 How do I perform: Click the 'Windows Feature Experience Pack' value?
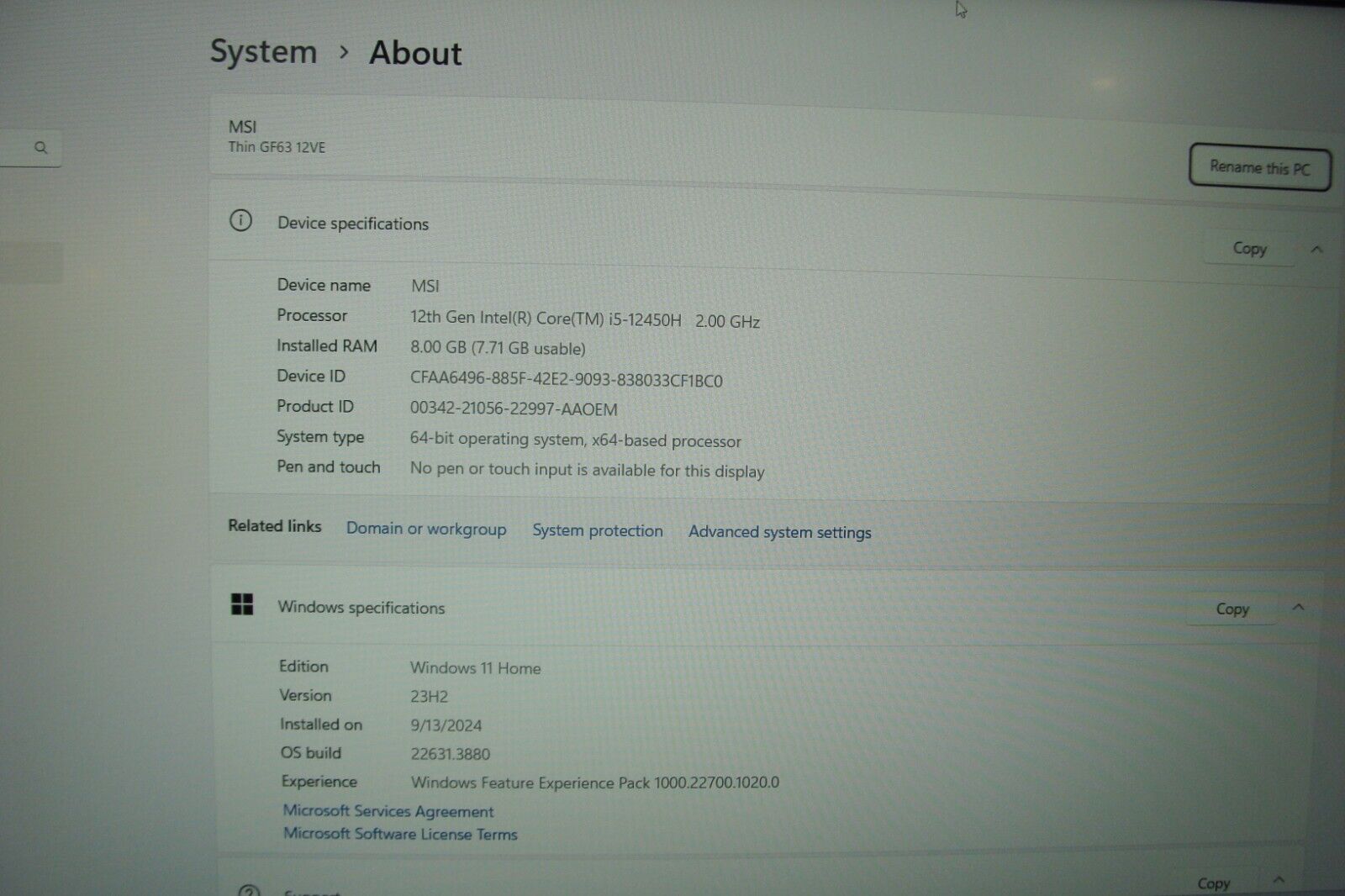[595, 783]
